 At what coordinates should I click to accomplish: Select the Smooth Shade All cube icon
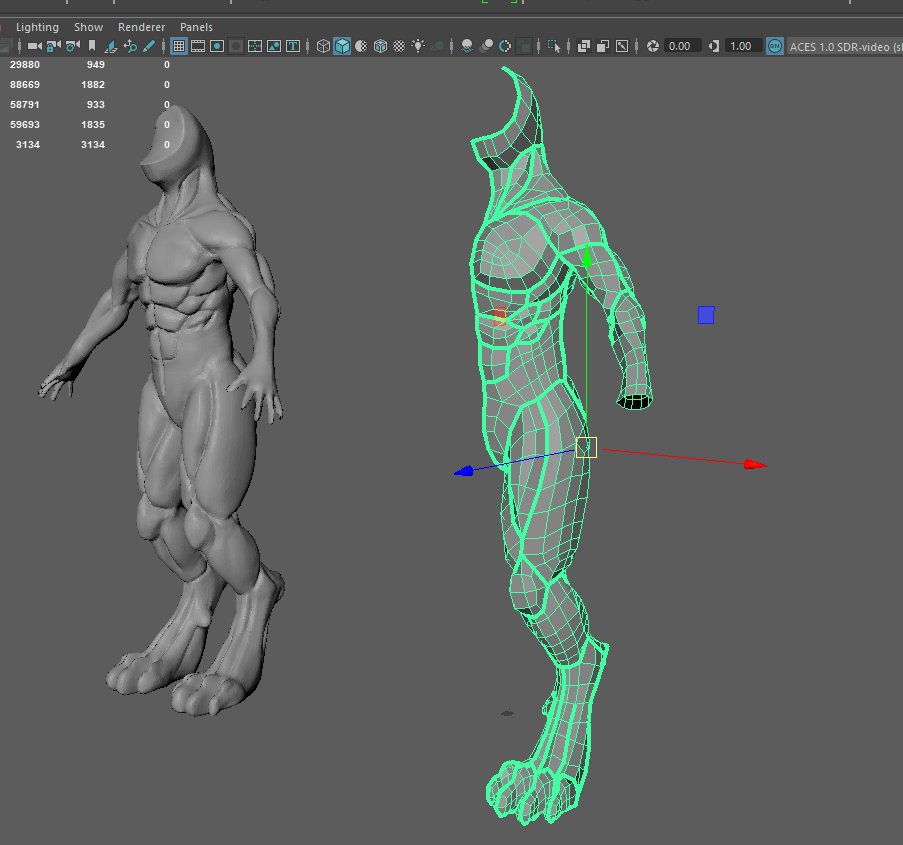tap(342, 46)
